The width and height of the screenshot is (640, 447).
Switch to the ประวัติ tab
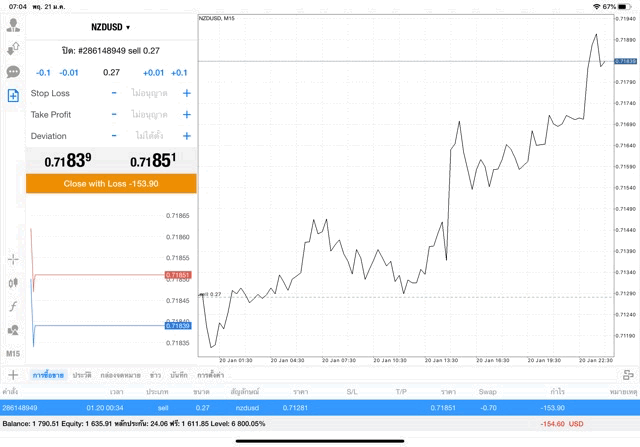[x=82, y=374]
